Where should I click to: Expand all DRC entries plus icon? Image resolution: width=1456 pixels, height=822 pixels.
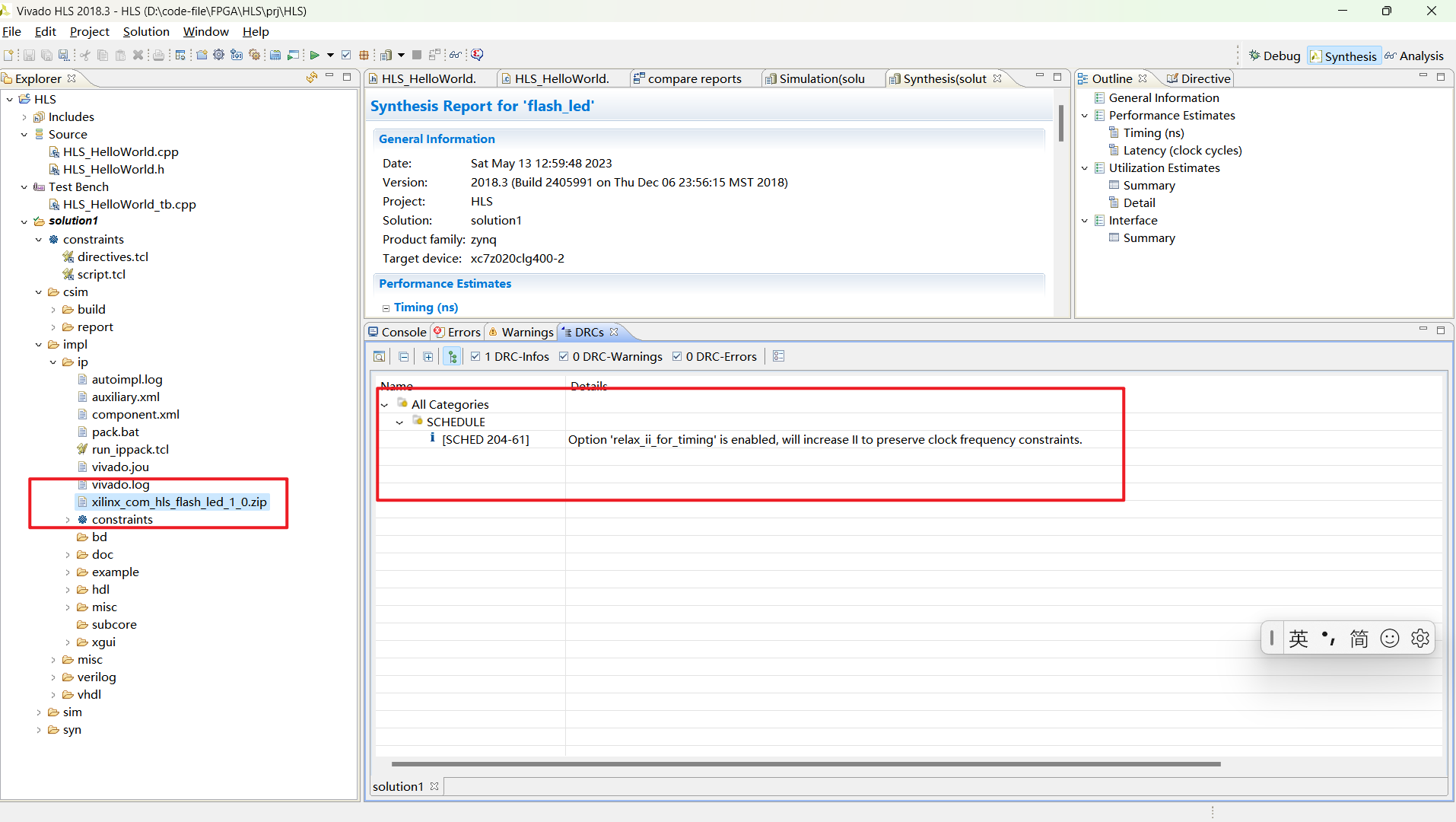[428, 356]
